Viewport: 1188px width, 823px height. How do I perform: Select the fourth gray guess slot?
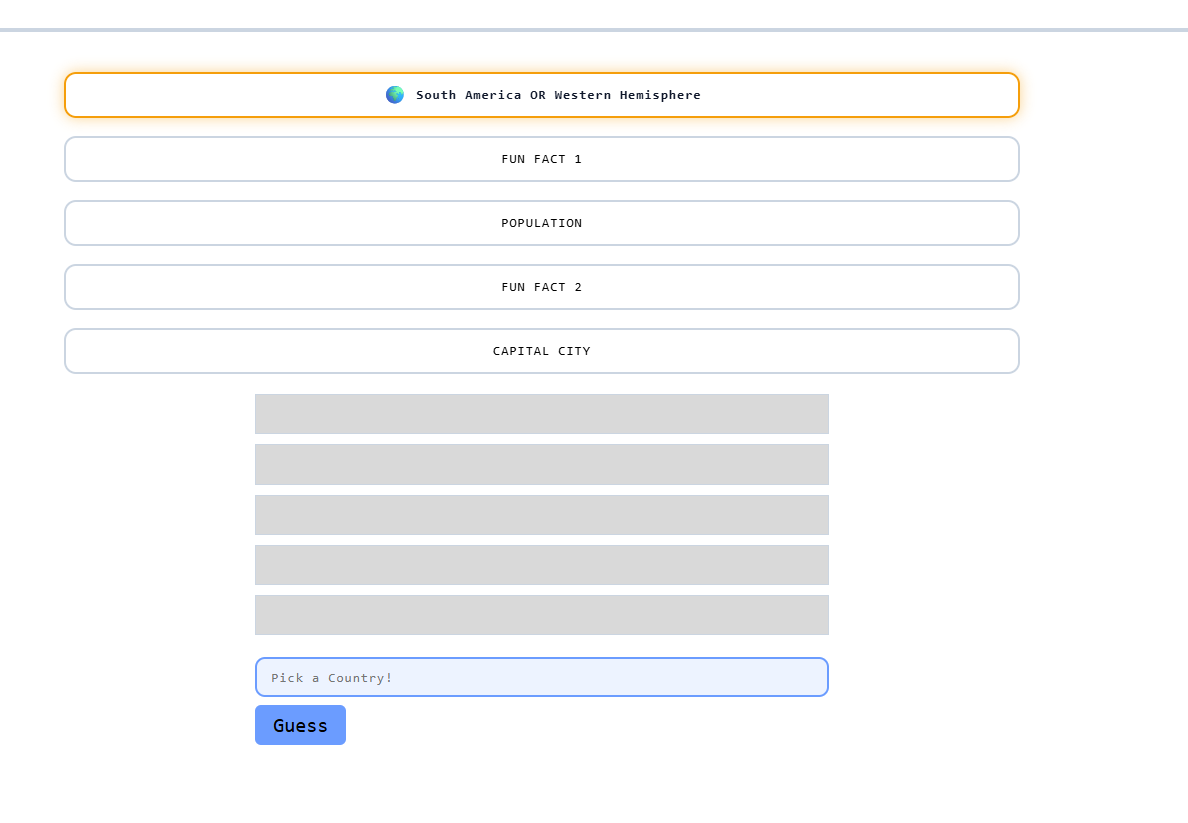(x=541, y=565)
